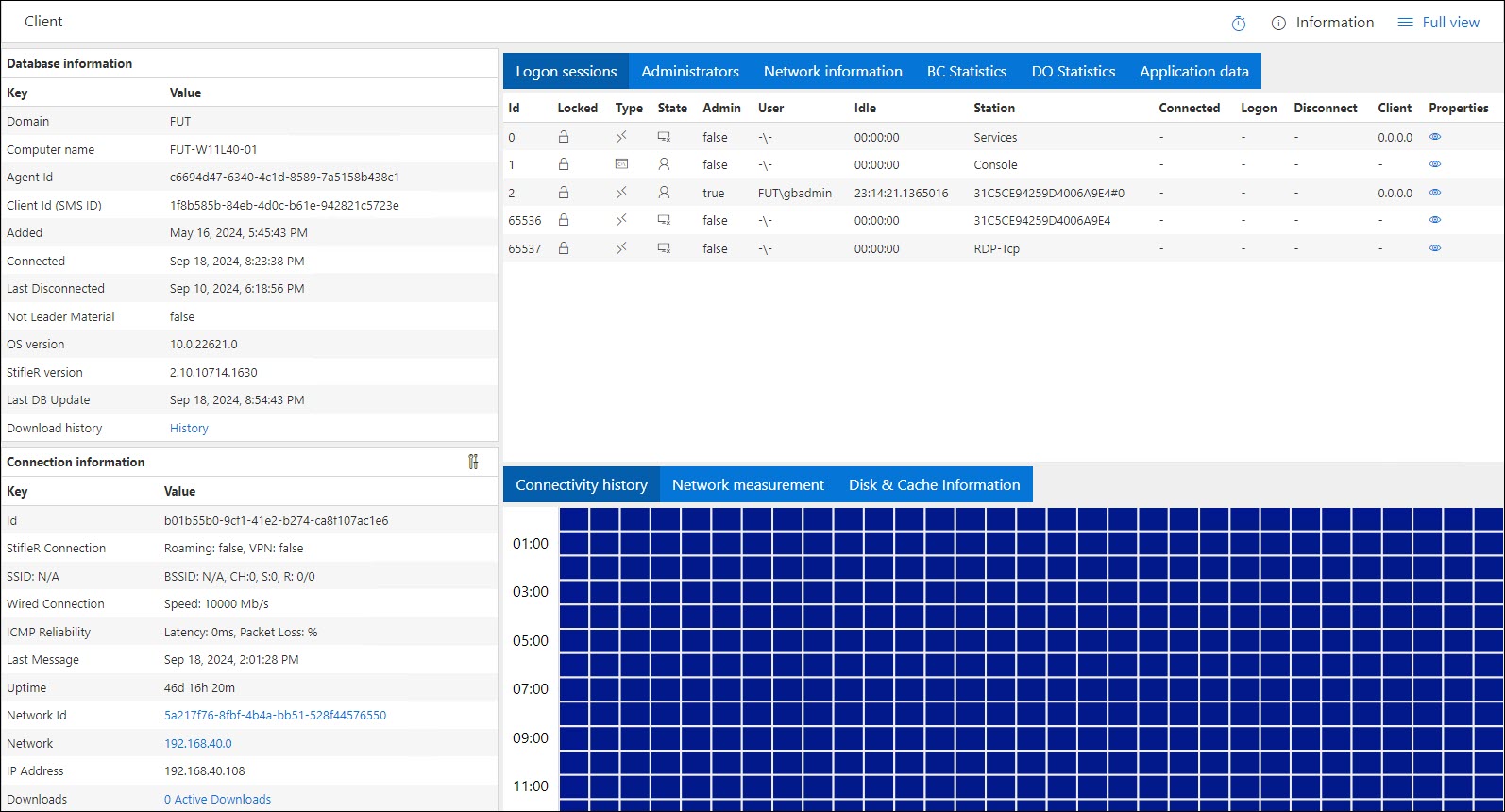Screen dimensions: 1505x812
Task: Open Network Id 5a217f76 link
Action: 275,716
